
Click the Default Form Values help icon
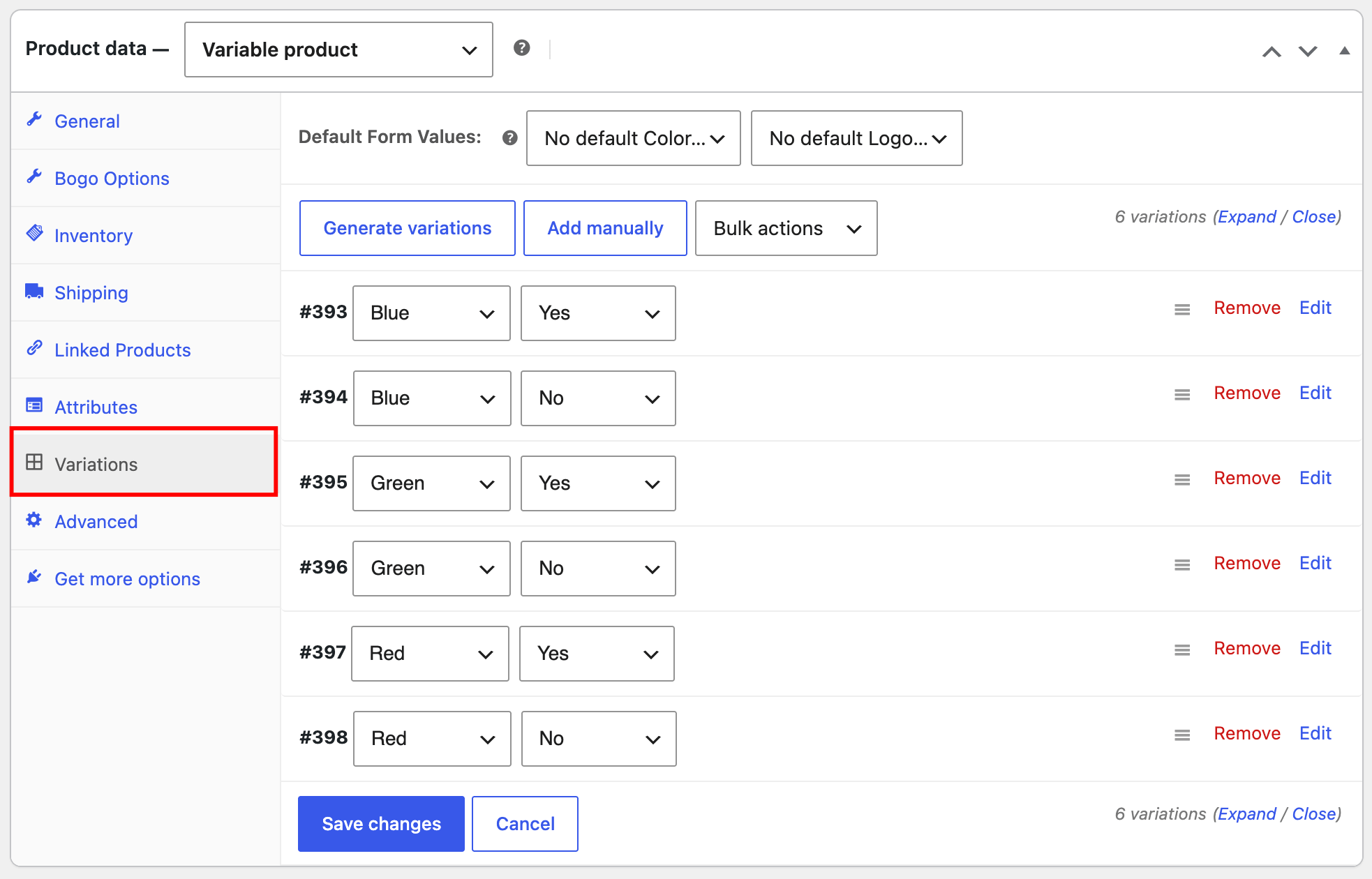510,137
